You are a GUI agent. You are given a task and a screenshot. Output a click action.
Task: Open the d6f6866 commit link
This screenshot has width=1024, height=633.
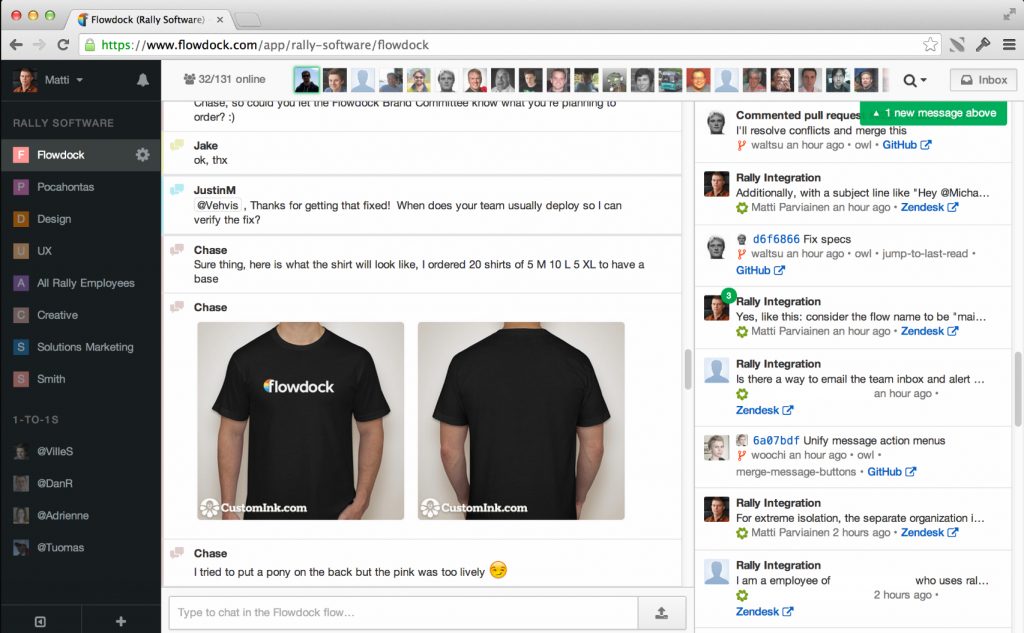coord(776,239)
